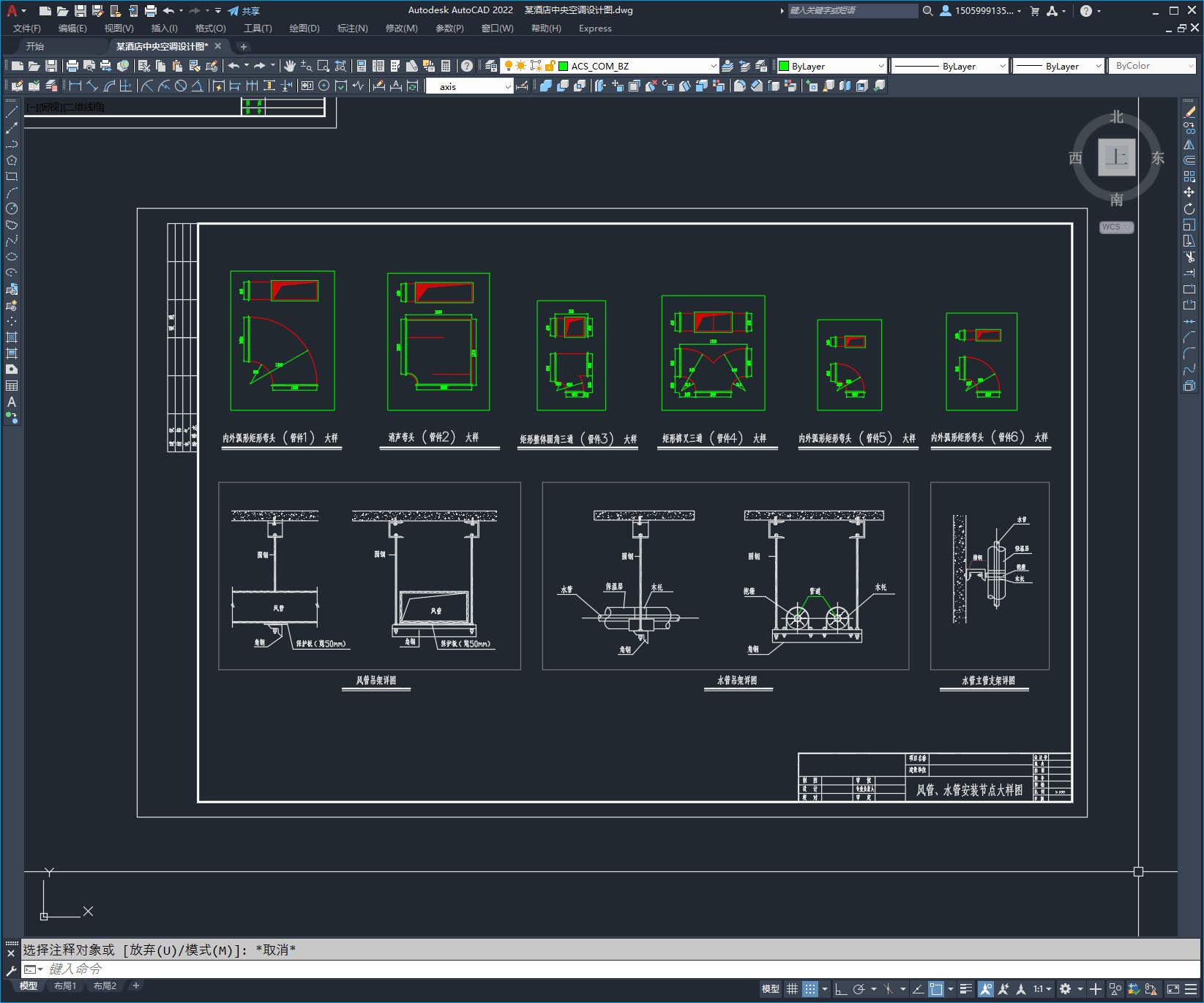The height and width of the screenshot is (1003, 1204).
Task: Open status bar Customization menu icon
Action: pyautogui.click(x=1191, y=989)
